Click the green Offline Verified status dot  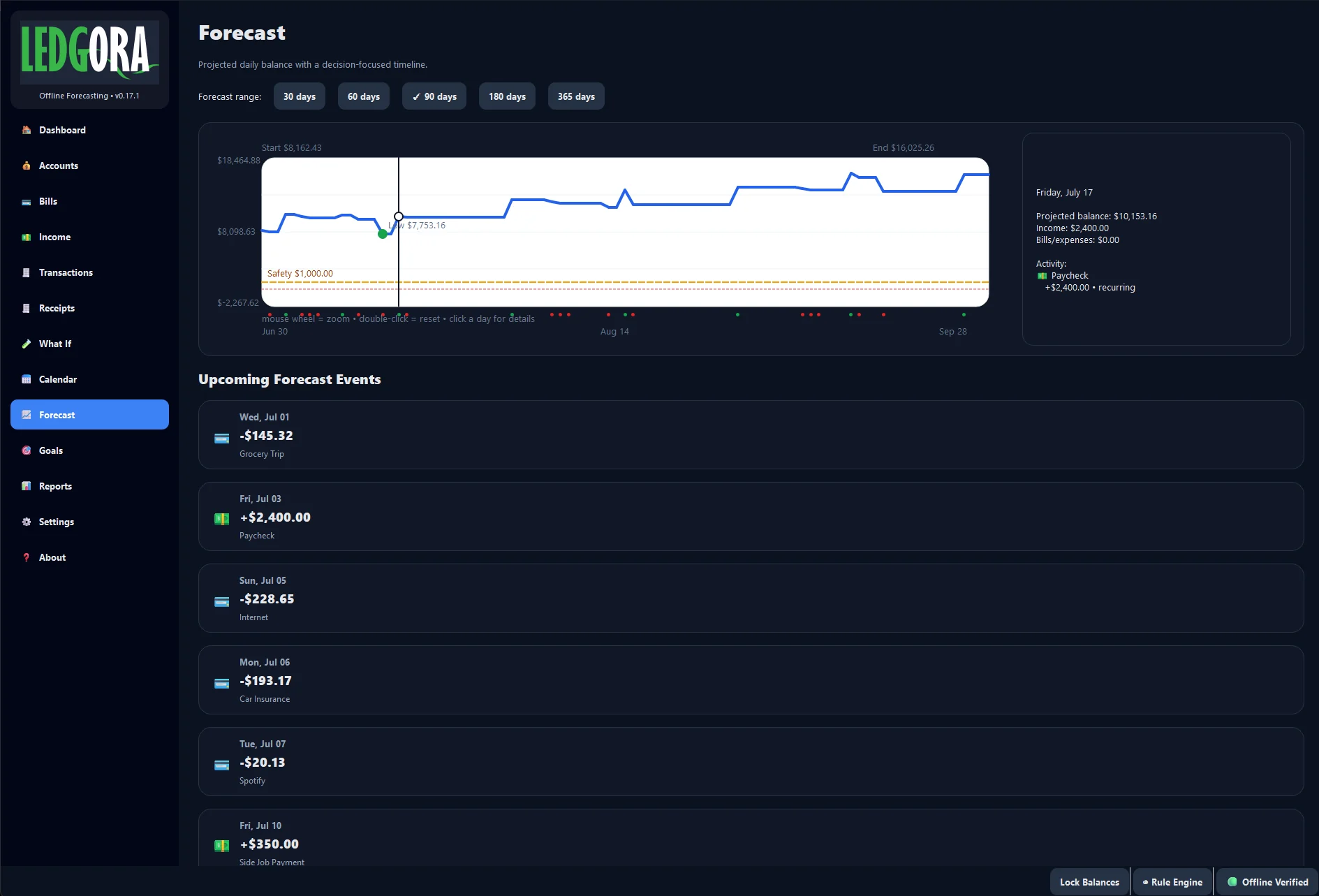tap(1232, 881)
